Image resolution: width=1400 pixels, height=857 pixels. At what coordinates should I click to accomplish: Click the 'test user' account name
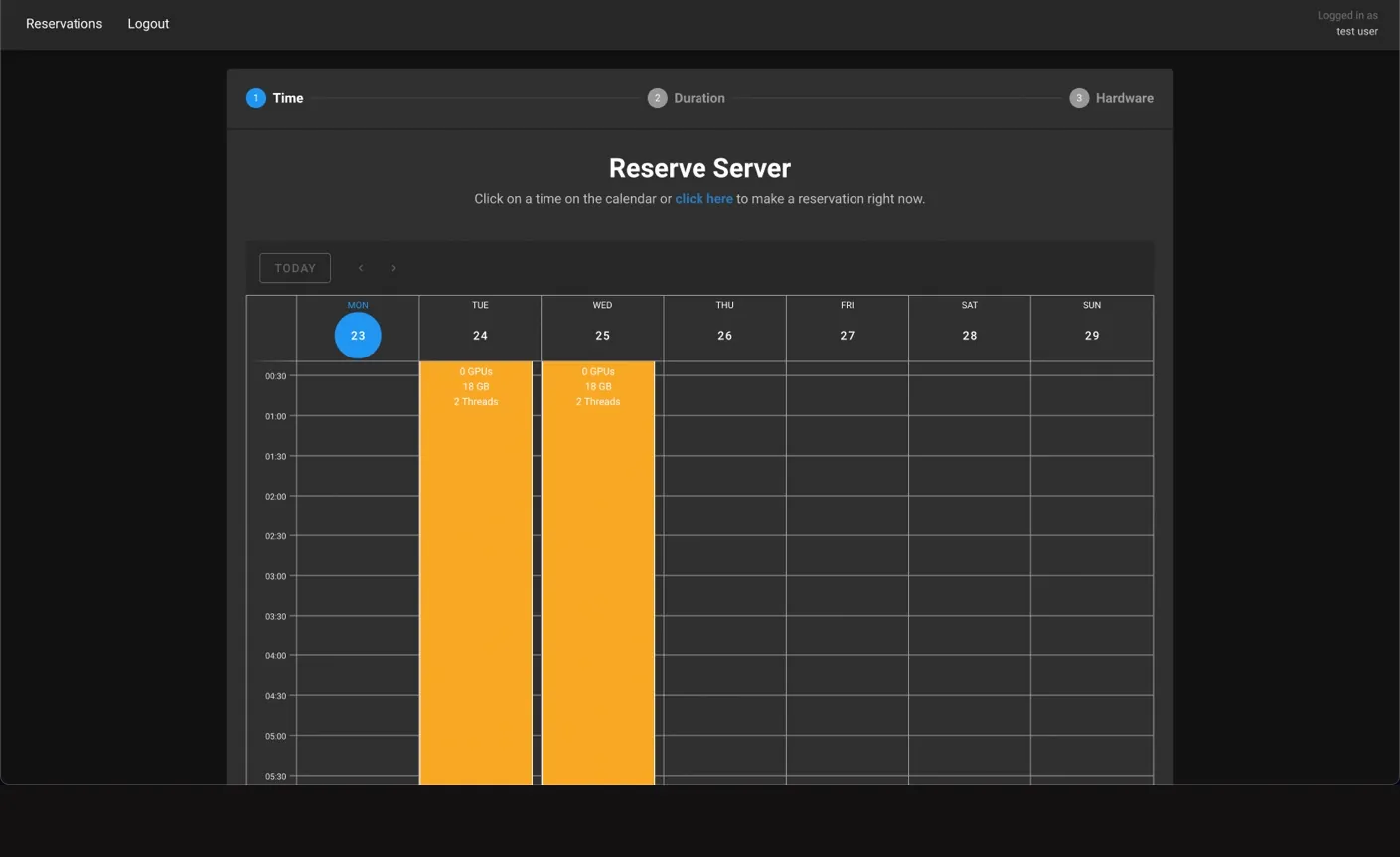click(x=1357, y=32)
